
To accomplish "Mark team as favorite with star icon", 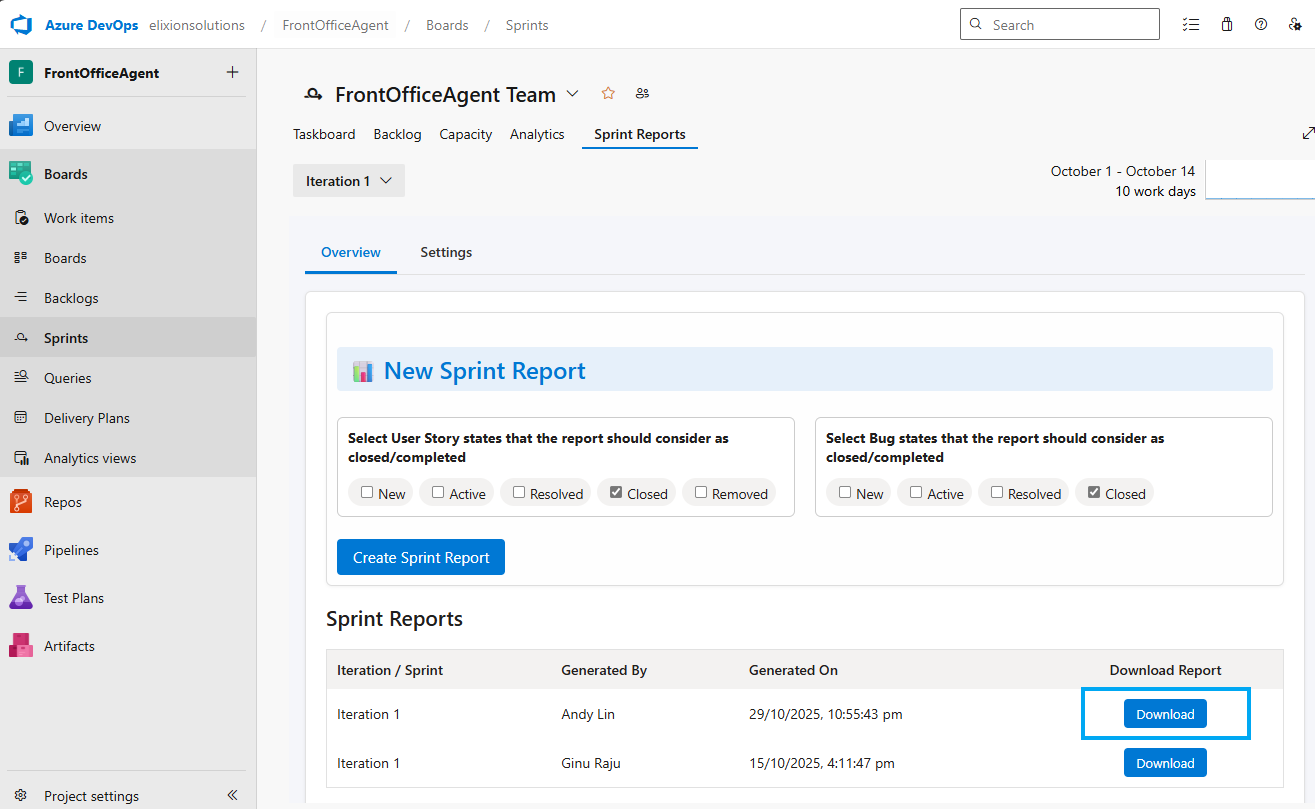I will (608, 94).
